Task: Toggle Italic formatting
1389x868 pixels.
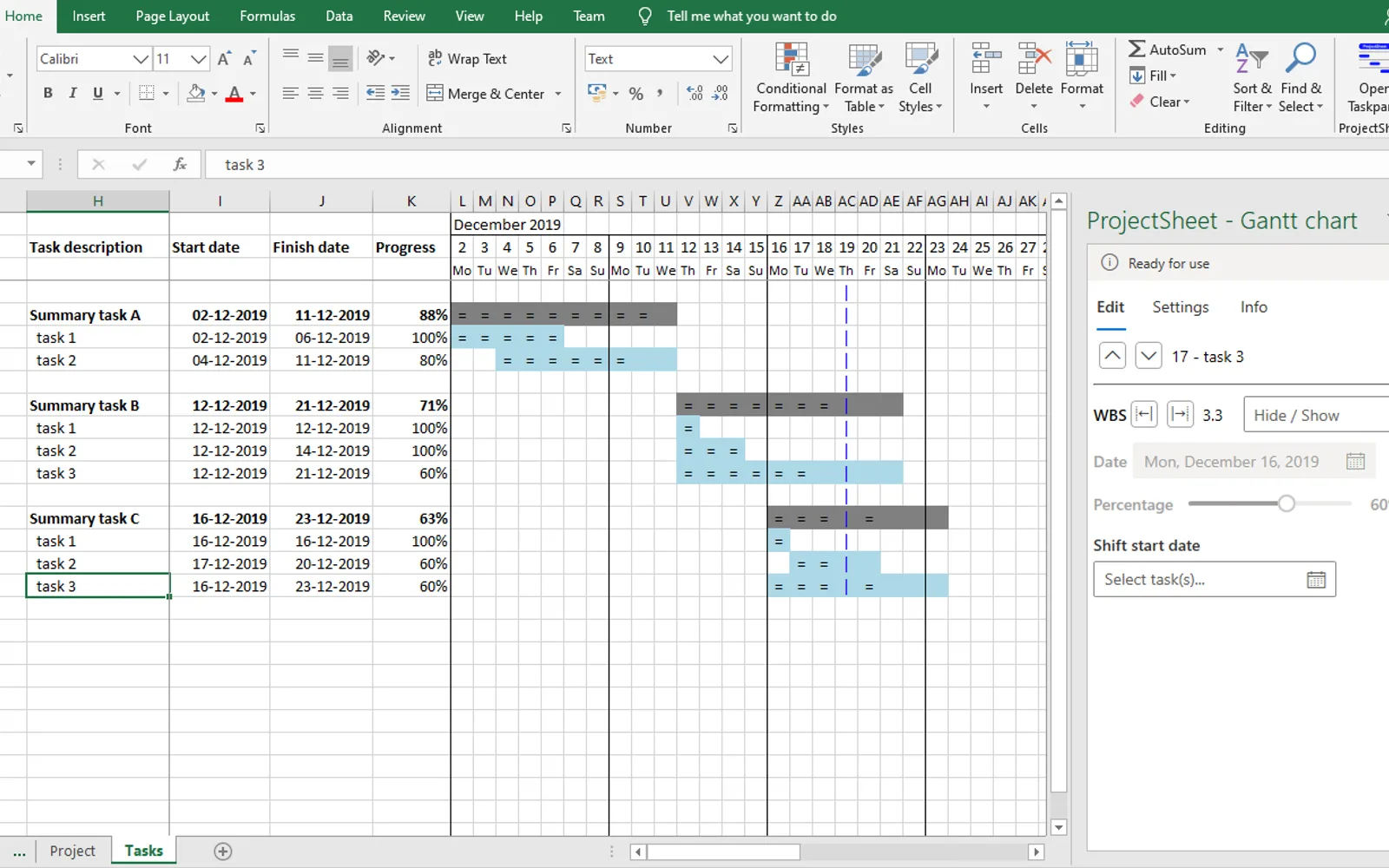Action: tap(73, 93)
